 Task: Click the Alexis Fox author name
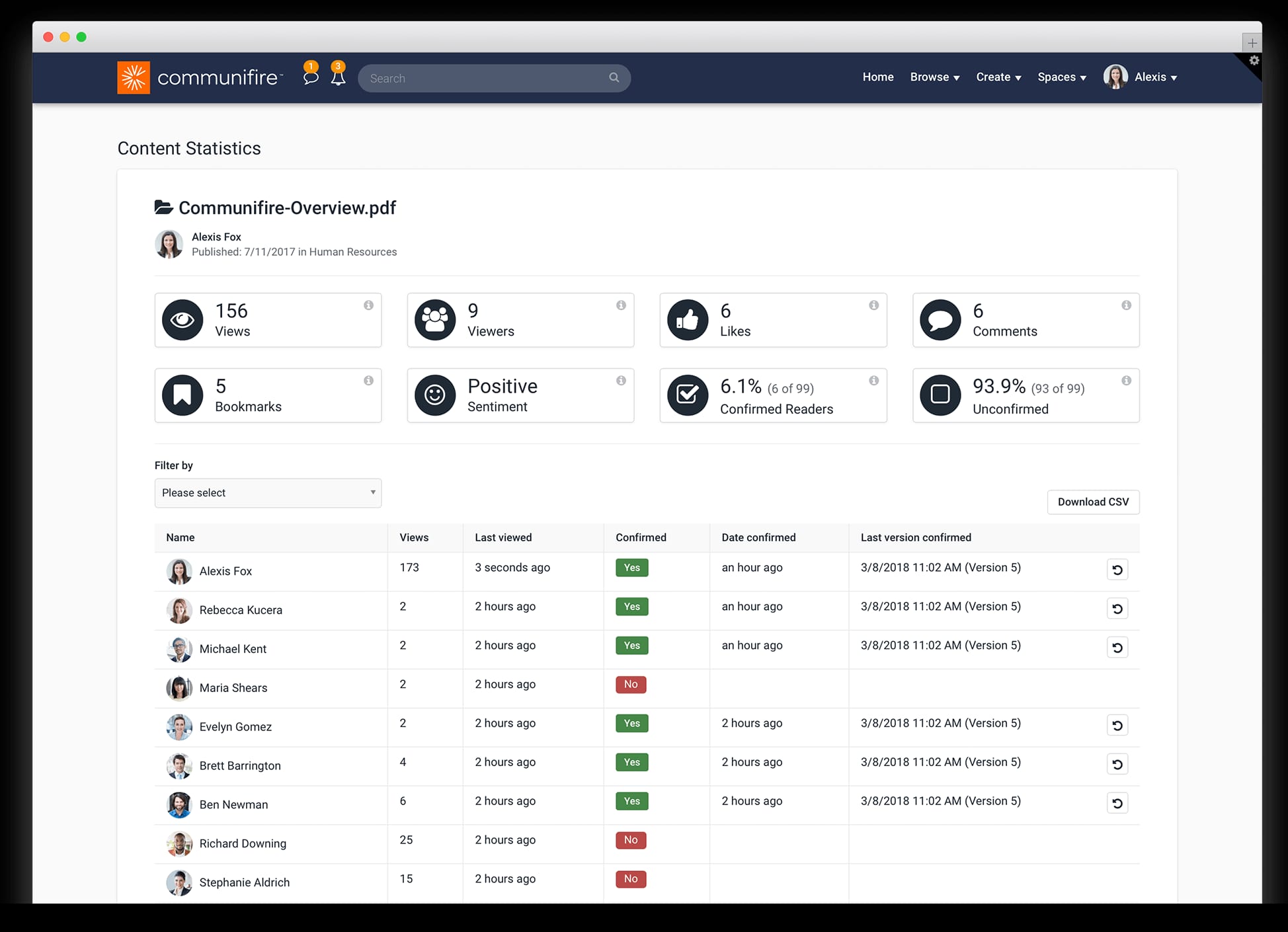click(x=216, y=237)
